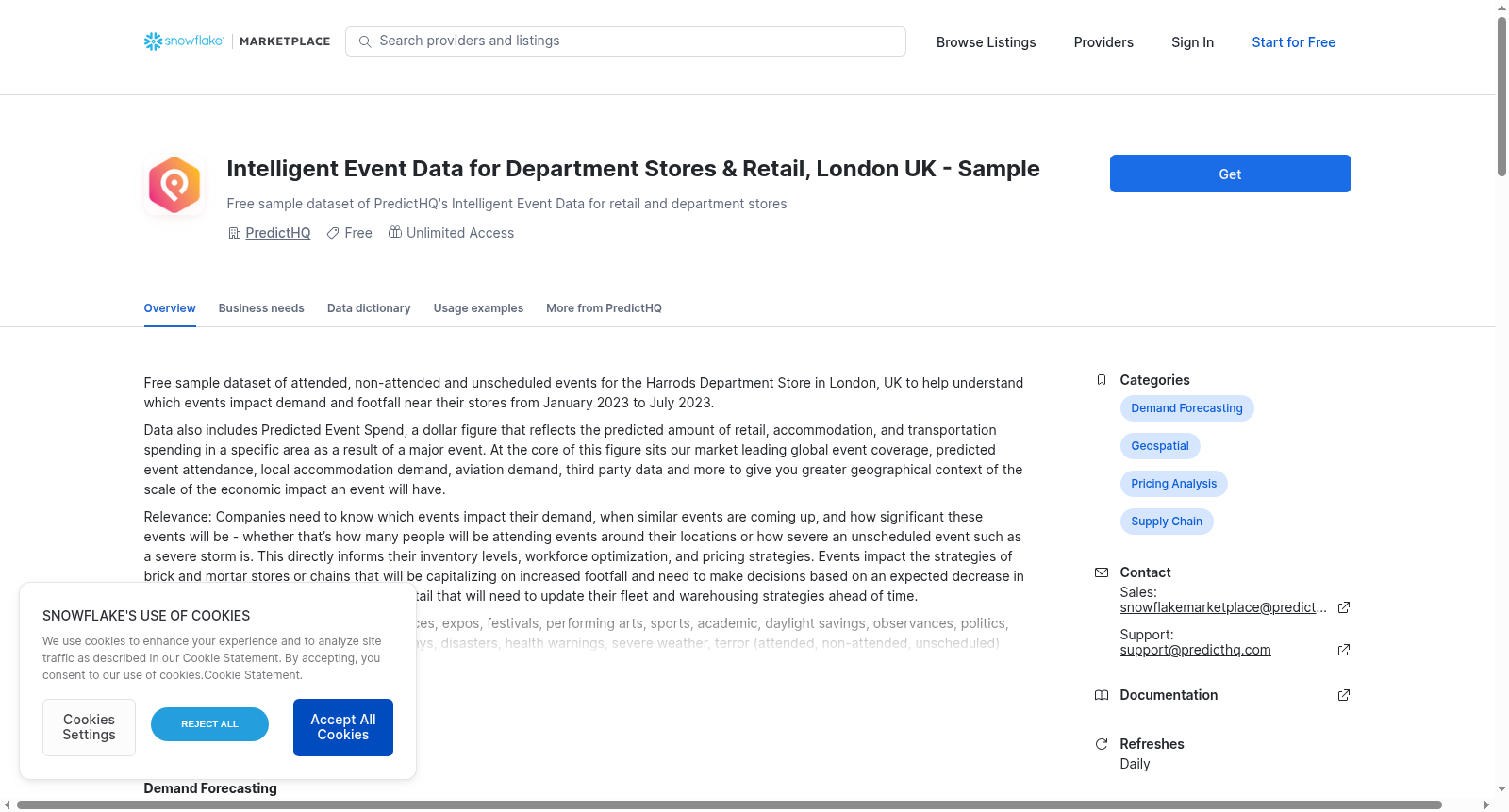Open the Documentation link

[x=1169, y=695]
